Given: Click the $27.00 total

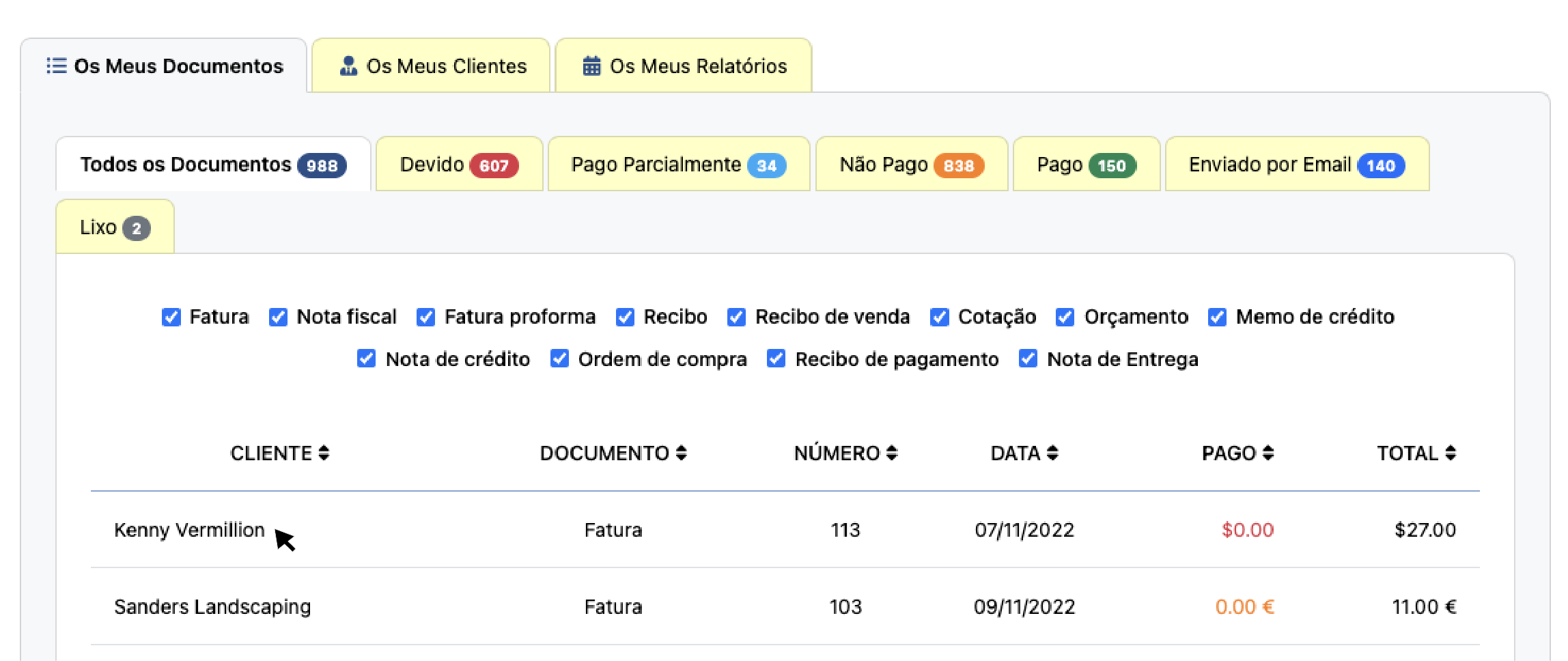Looking at the screenshot, I should click(1425, 530).
